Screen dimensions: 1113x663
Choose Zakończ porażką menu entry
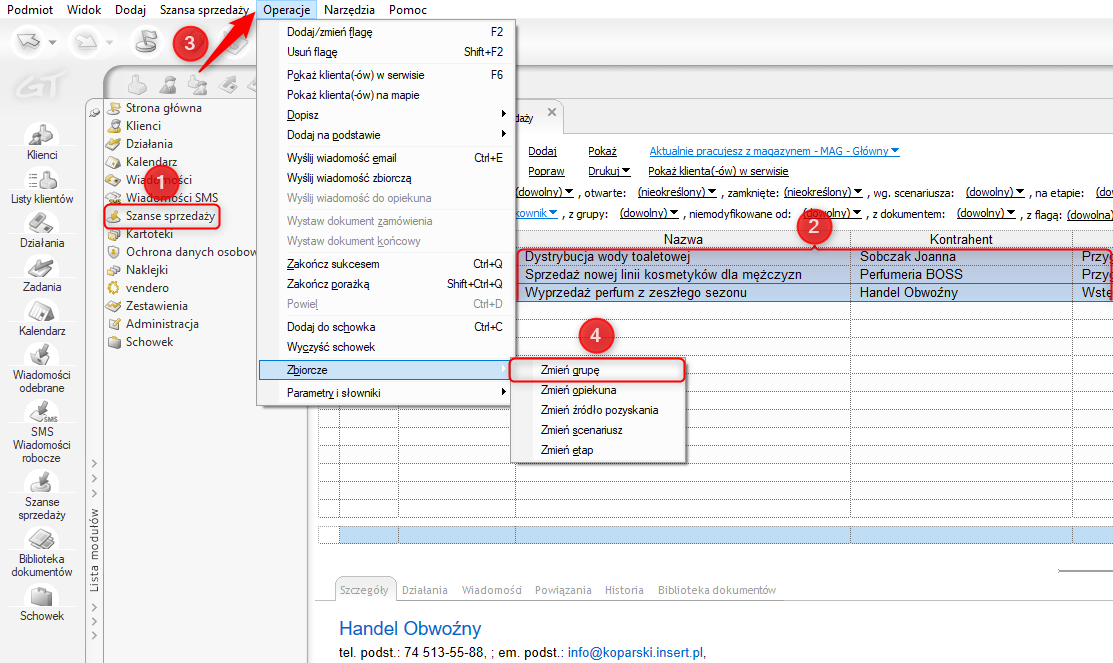[385, 283]
